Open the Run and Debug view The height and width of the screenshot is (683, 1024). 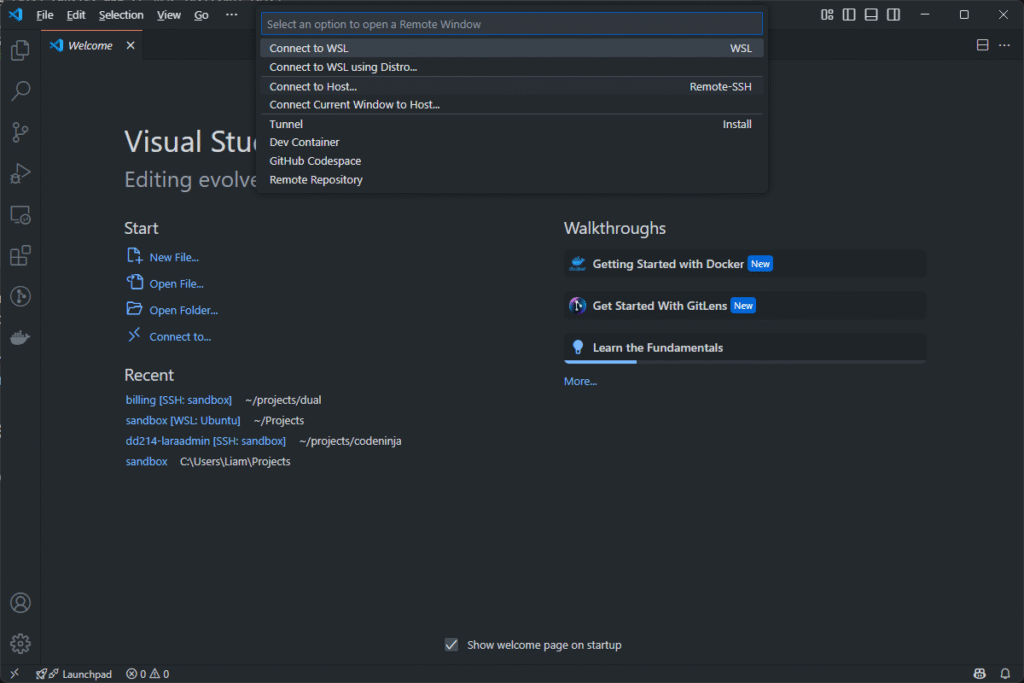[20, 173]
